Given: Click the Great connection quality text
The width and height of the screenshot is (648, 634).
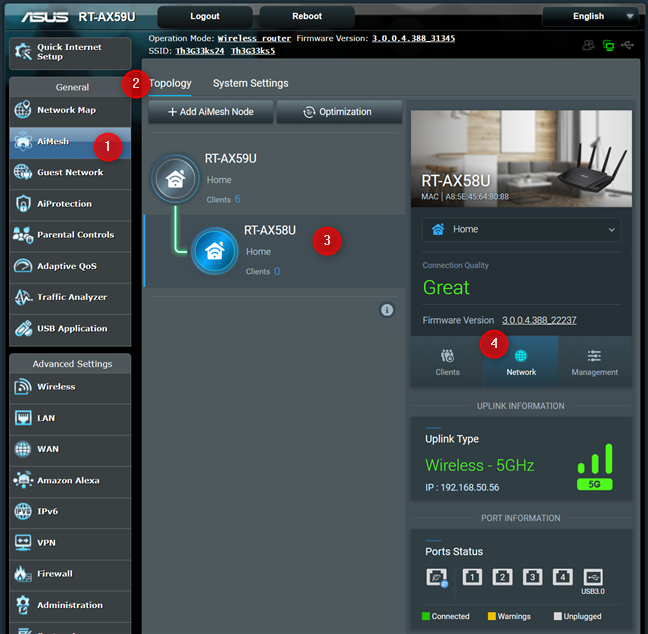Looking at the screenshot, I should coord(446,288).
